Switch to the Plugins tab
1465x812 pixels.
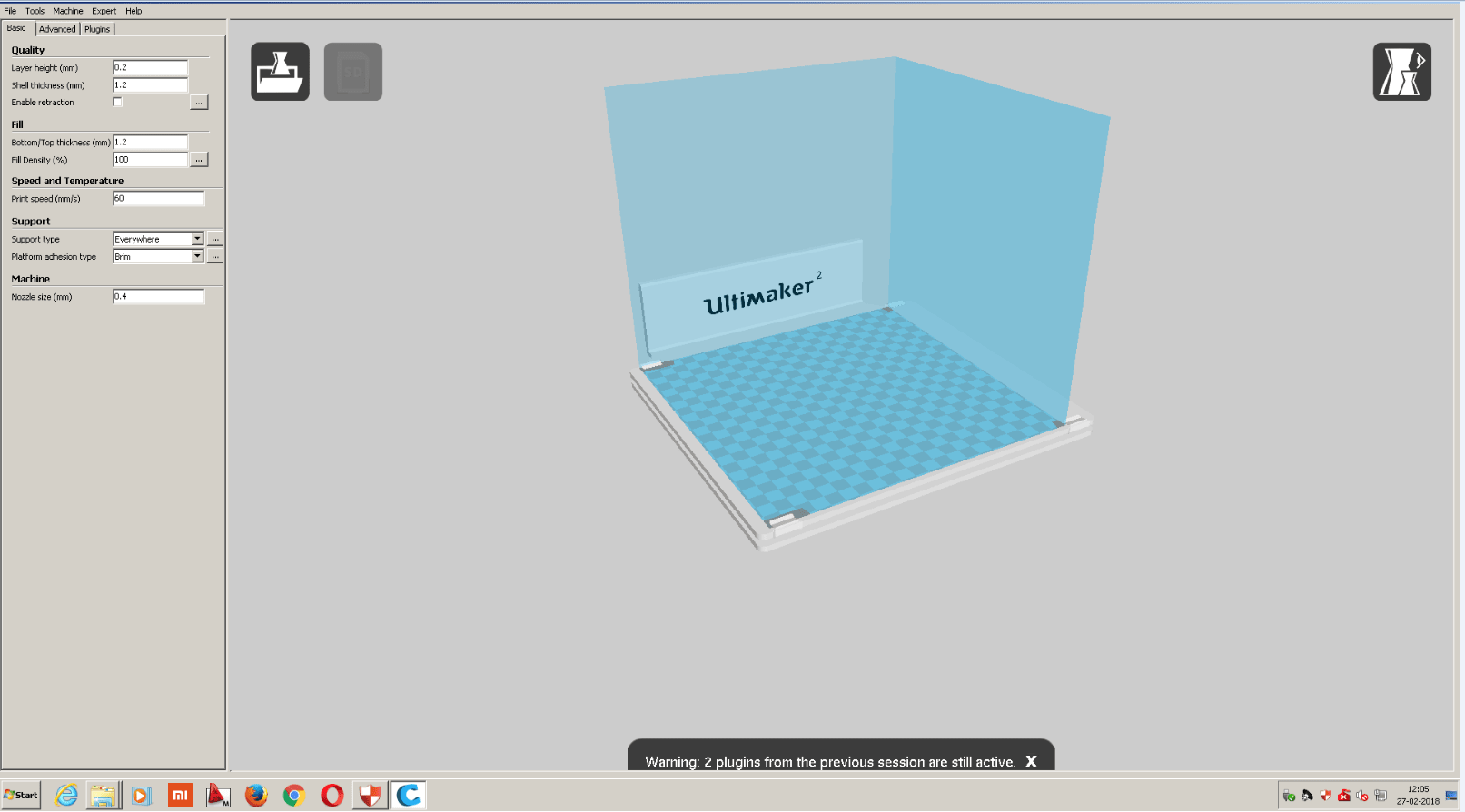coord(97,29)
